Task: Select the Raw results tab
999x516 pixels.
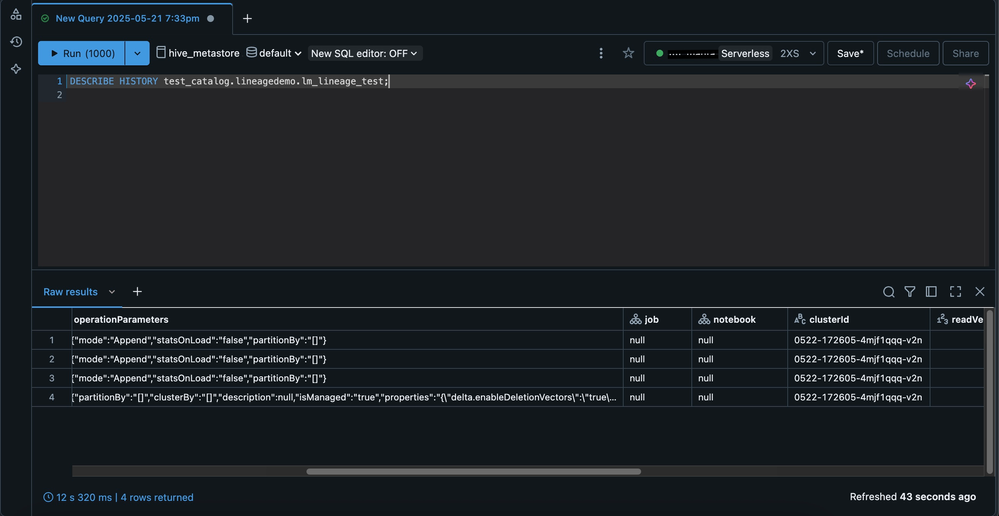Action: point(71,292)
